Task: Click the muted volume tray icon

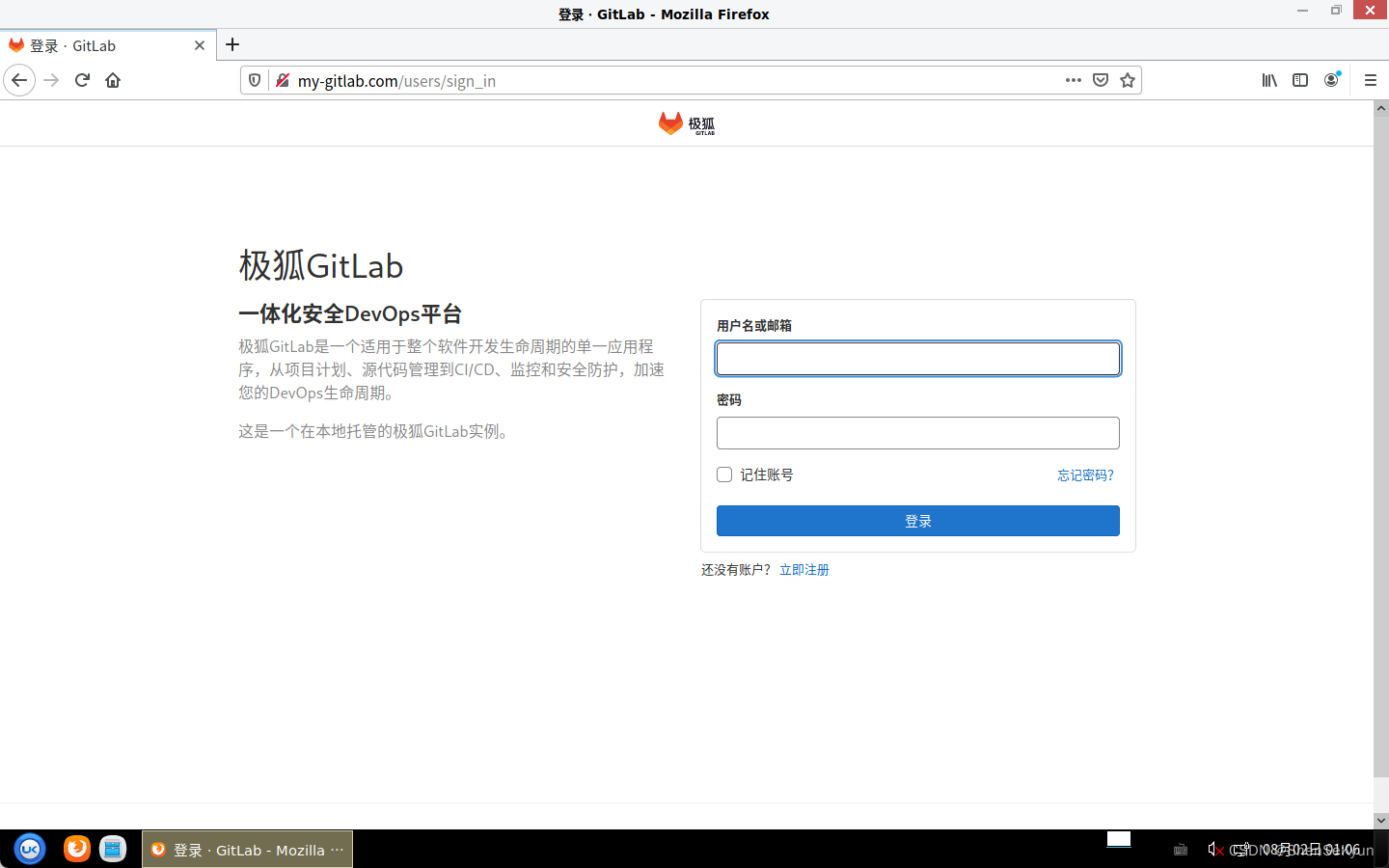Action: pos(1215,850)
